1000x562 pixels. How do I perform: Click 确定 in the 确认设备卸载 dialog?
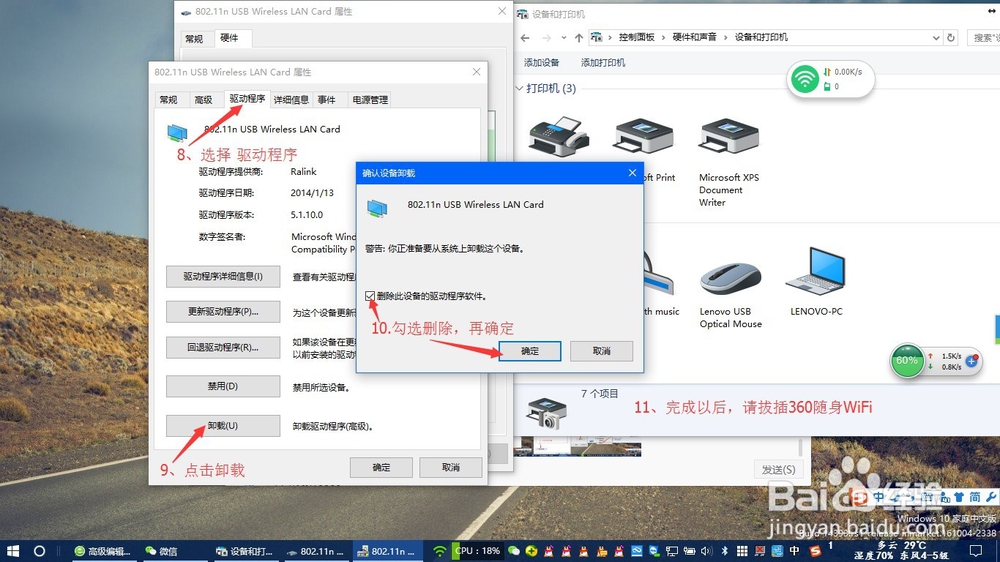529,351
